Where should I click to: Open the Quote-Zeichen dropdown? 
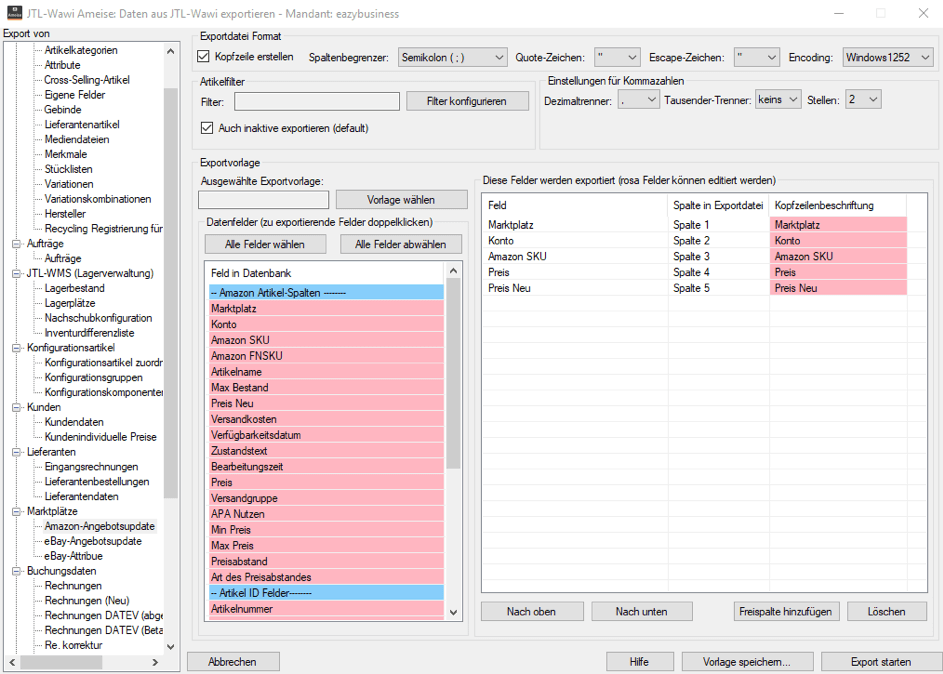pyautogui.click(x=616, y=57)
